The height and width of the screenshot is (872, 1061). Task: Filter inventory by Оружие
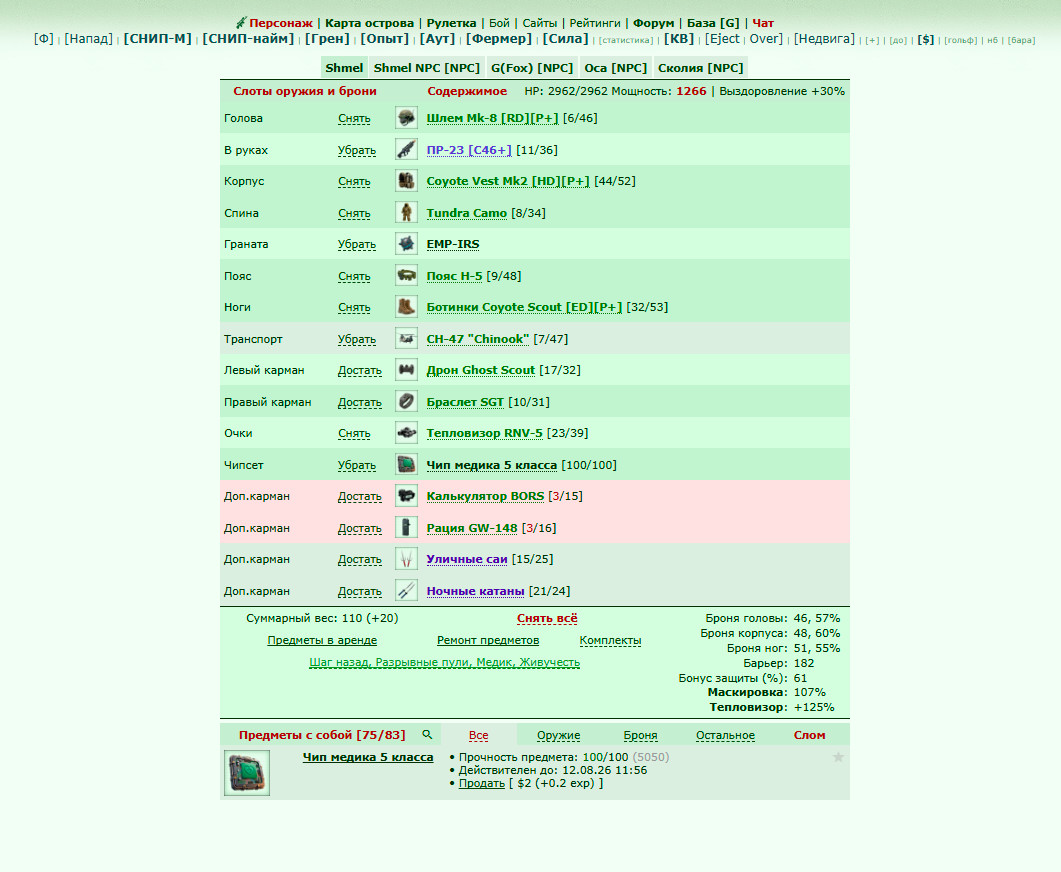[x=558, y=735]
